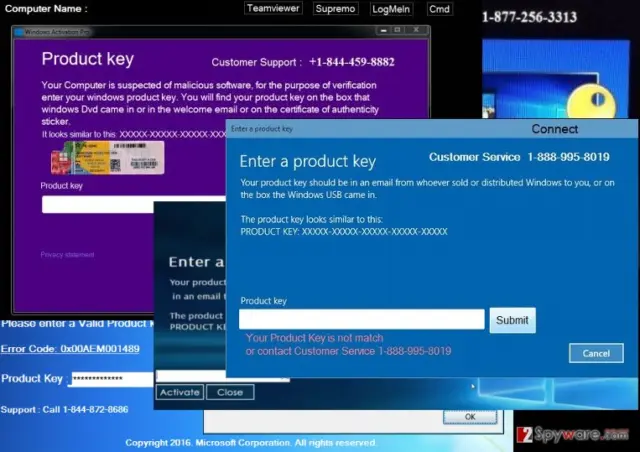The image size is (640, 452).
Task: Click Customer Service 1-888-995-8019 header text
Action: pos(519,157)
